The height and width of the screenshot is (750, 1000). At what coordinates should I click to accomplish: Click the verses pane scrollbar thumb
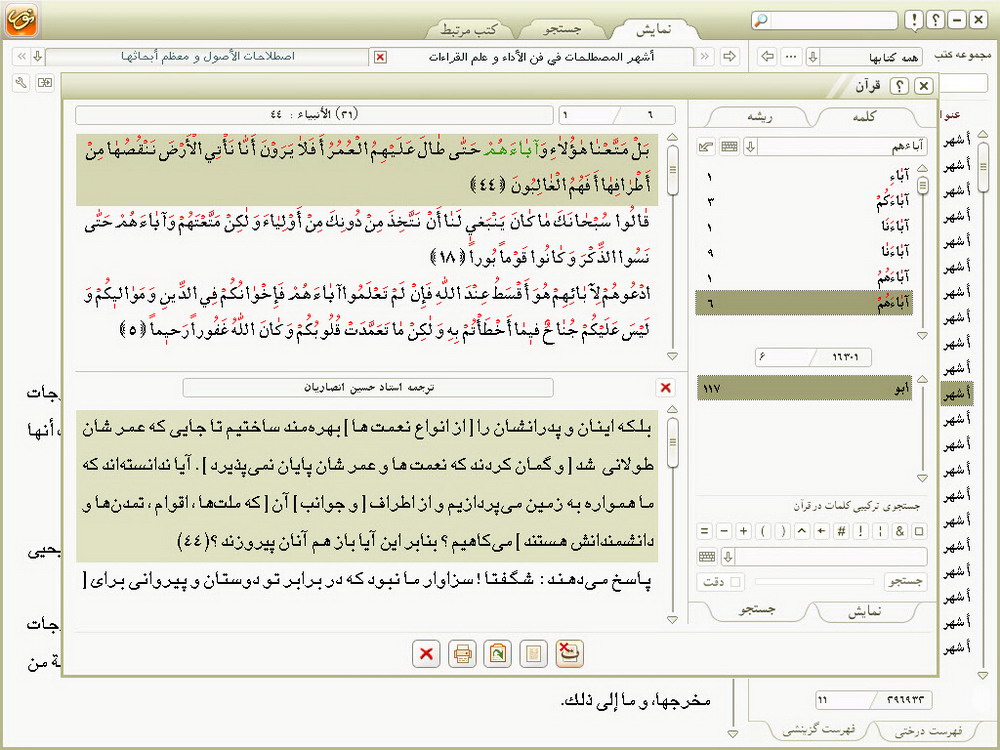[x=672, y=170]
